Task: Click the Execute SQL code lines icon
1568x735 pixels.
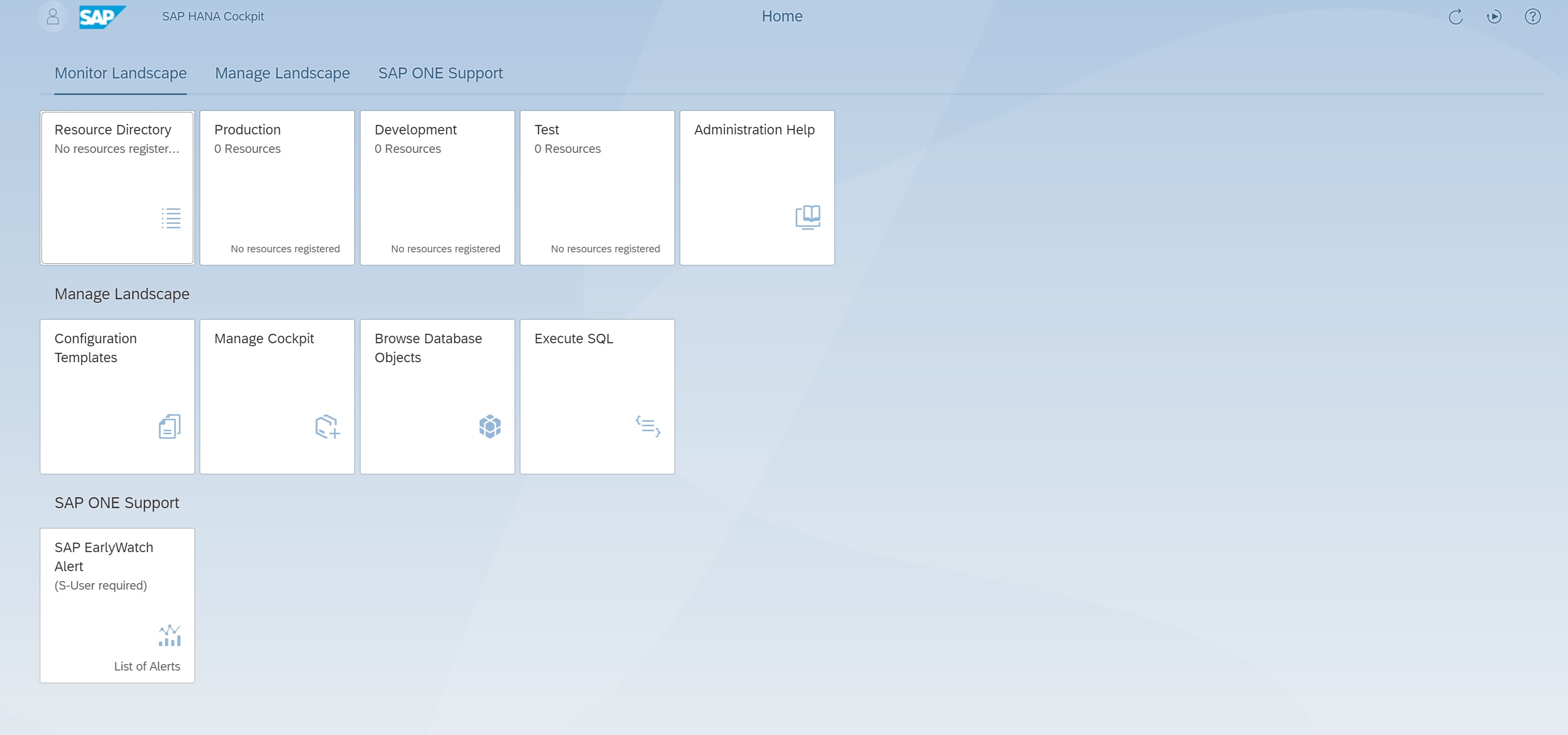Action: (648, 426)
